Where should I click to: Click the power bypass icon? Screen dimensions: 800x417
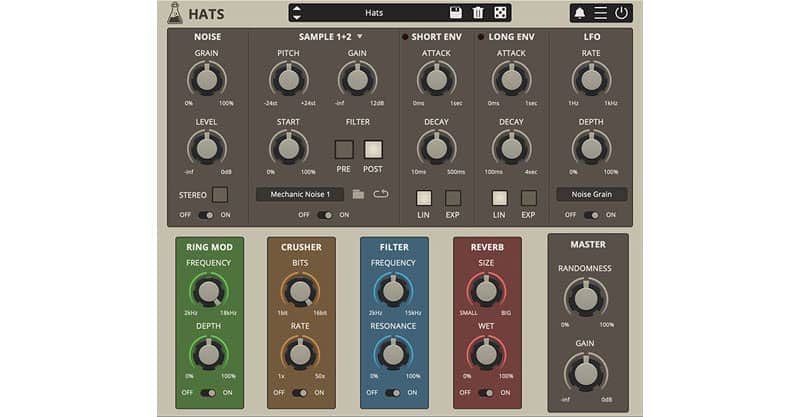click(x=621, y=13)
